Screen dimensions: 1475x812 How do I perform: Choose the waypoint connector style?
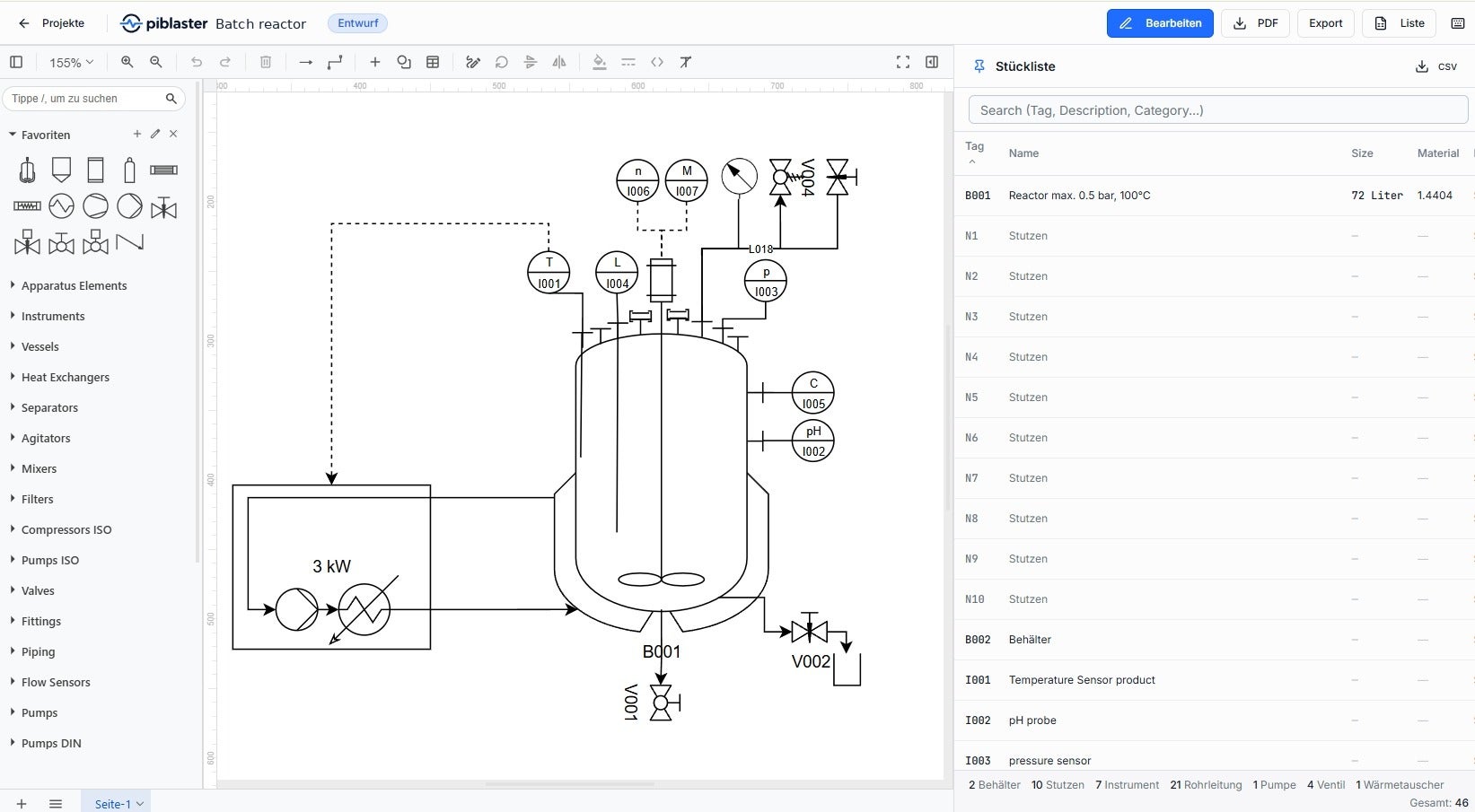[x=335, y=62]
